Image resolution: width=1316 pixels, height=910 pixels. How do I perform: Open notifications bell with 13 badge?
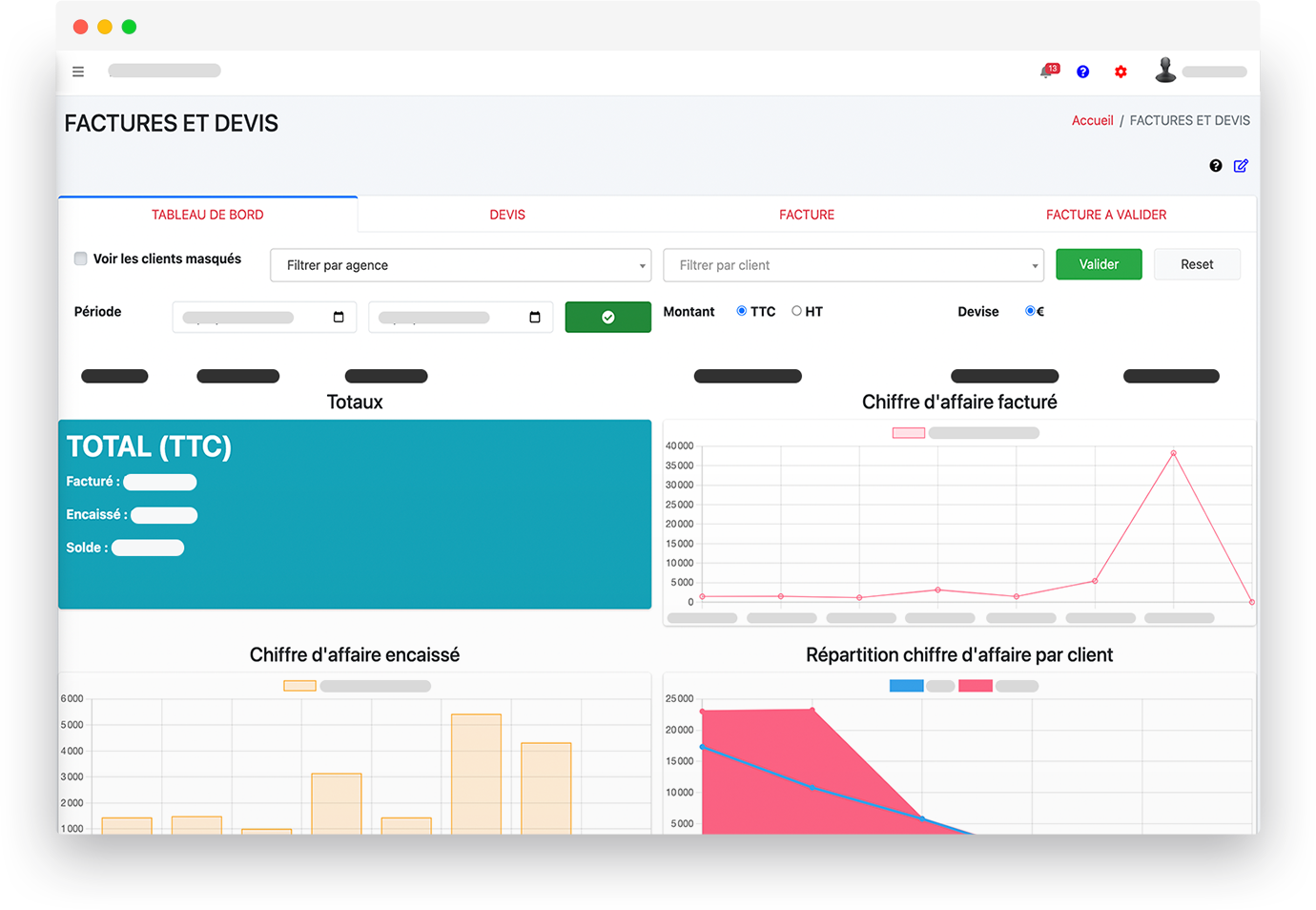(x=1049, y=71)
